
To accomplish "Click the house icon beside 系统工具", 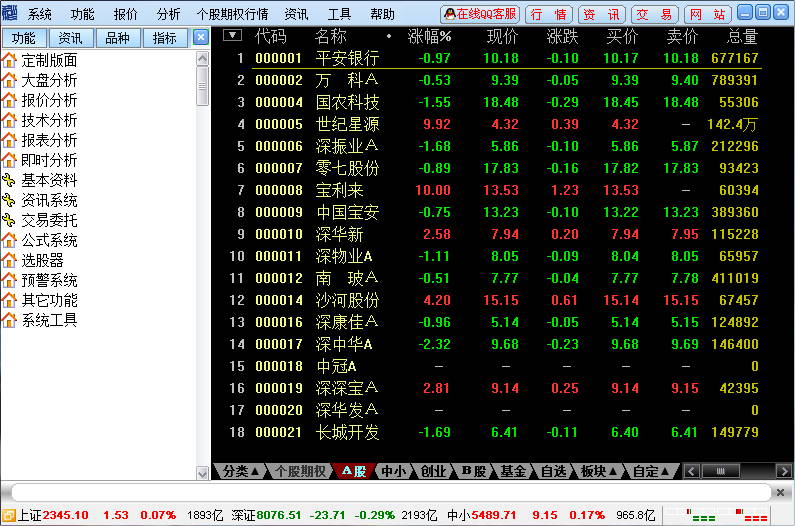I will 9,320.
